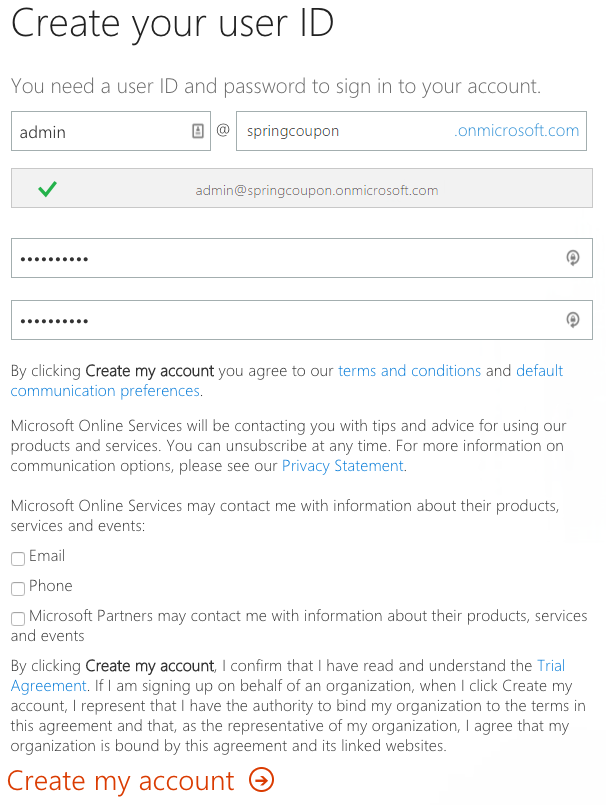
Task: Click the key icon in confirm password field
Action: [x=573, y=319]
